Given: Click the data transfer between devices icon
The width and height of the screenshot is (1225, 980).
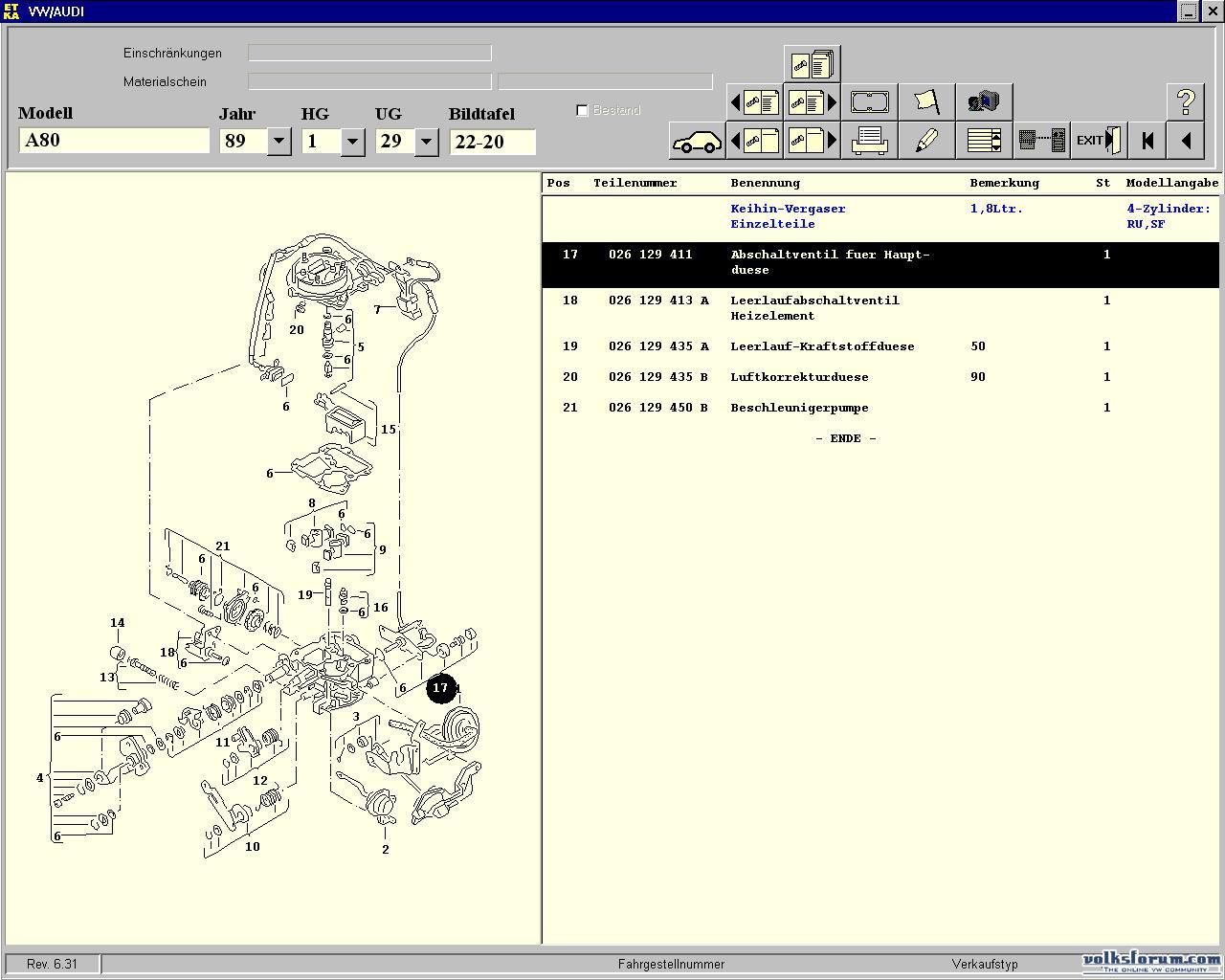Looking at the screenshot, I should tap(1042, 141).
